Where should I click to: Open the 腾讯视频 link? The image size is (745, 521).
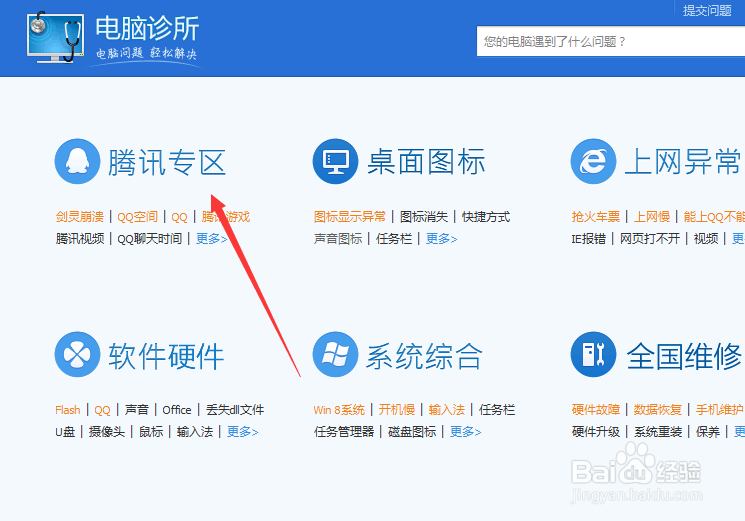click(x=79, y=238)
